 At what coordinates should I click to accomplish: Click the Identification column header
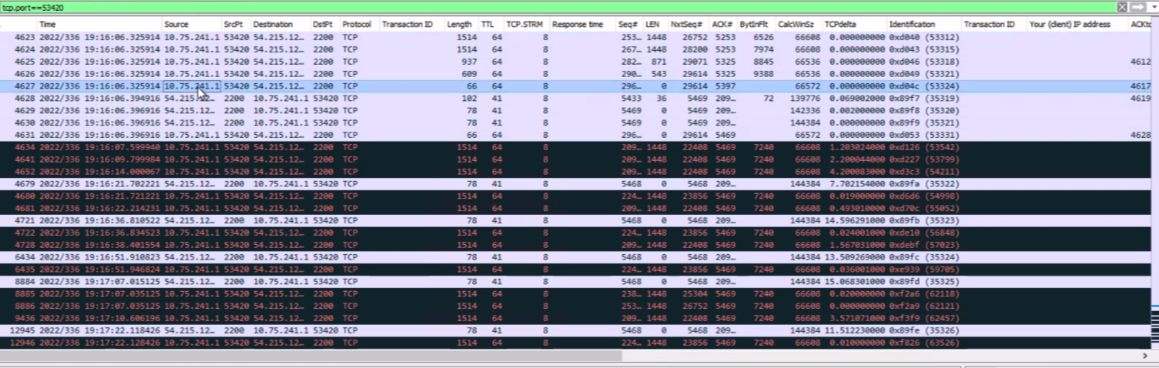click(x=924, y=24)
